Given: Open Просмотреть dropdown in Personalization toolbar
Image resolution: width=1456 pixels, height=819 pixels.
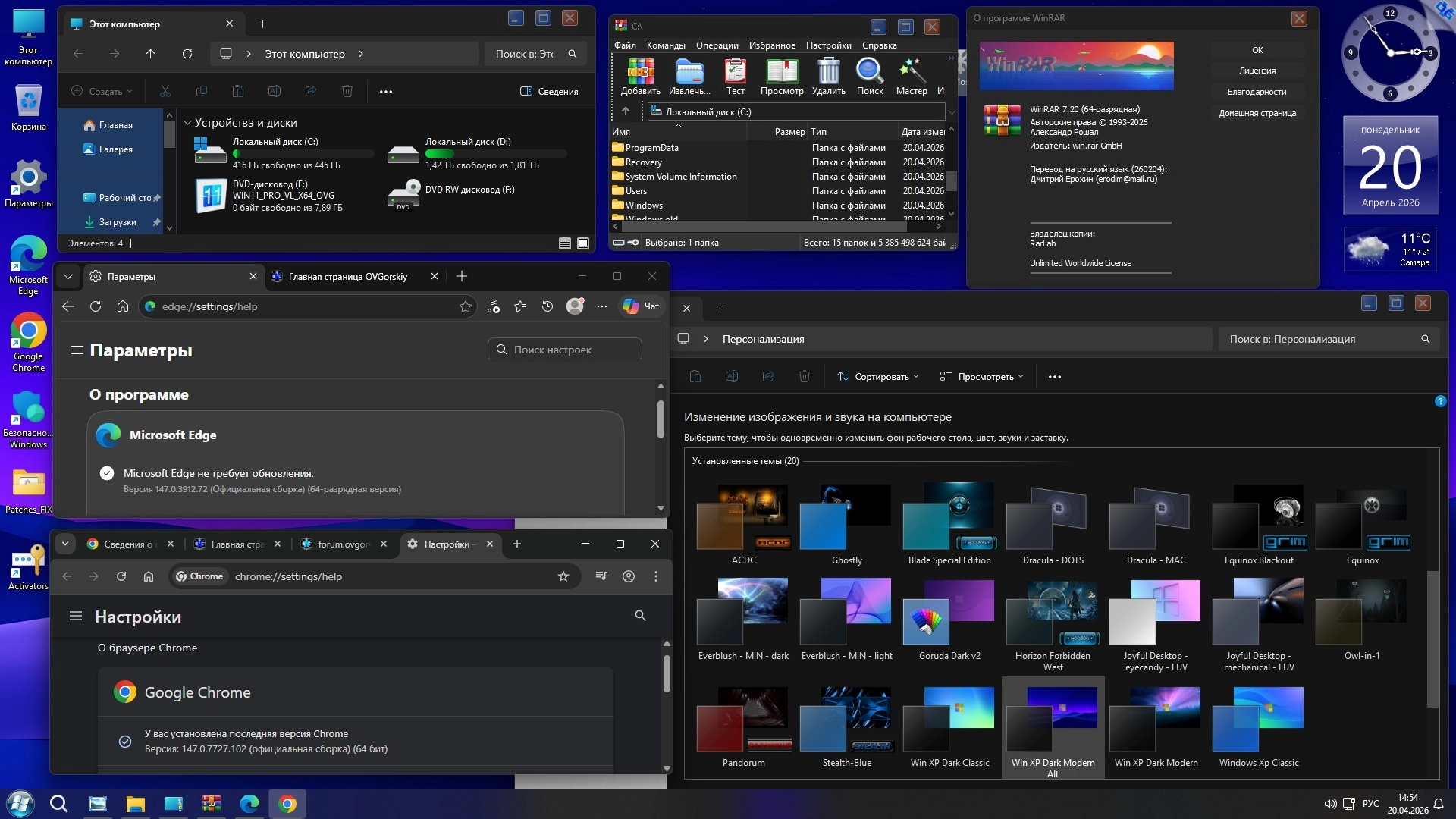Looking at the screenshot, I should click(981, 376).
